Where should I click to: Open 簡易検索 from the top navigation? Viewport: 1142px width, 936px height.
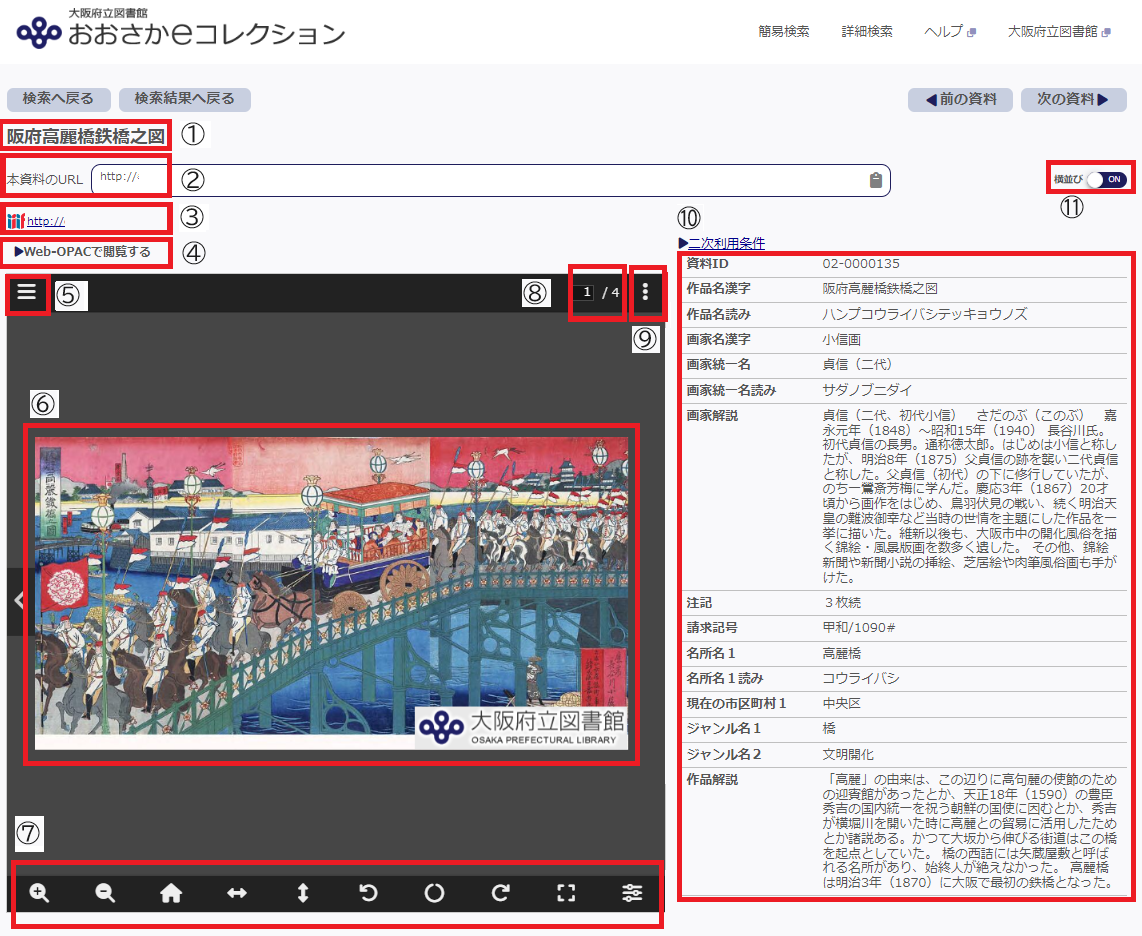tap(784, 31)
